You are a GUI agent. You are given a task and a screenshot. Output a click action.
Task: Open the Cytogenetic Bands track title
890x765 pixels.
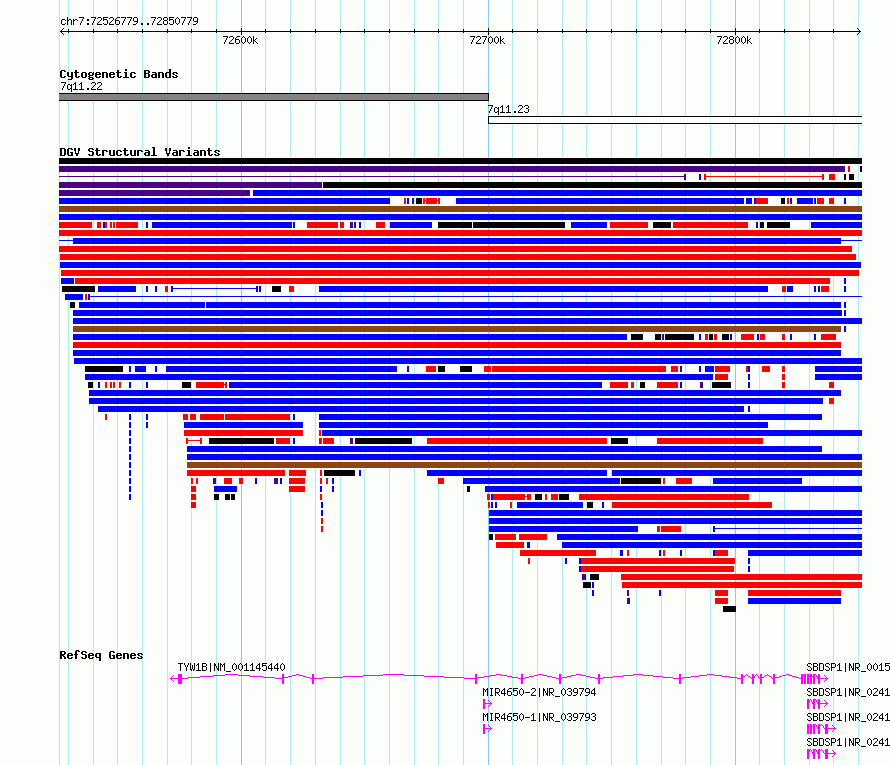tap(119, 74)
